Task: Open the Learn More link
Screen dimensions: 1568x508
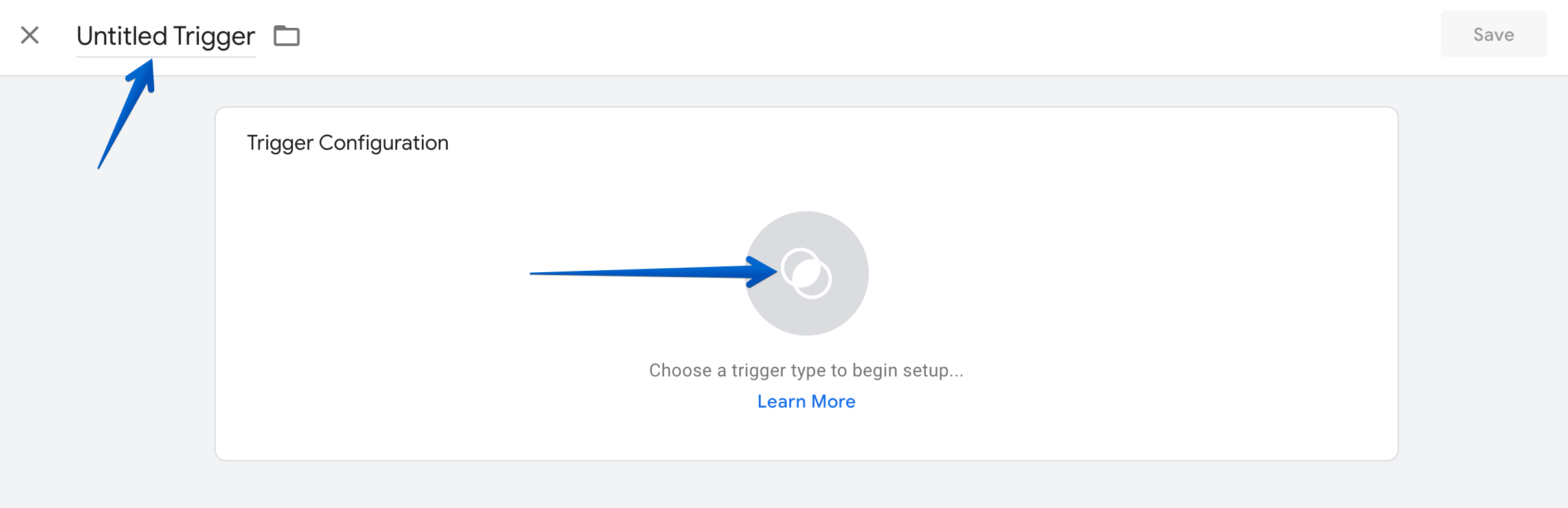Action: (806, 402)
